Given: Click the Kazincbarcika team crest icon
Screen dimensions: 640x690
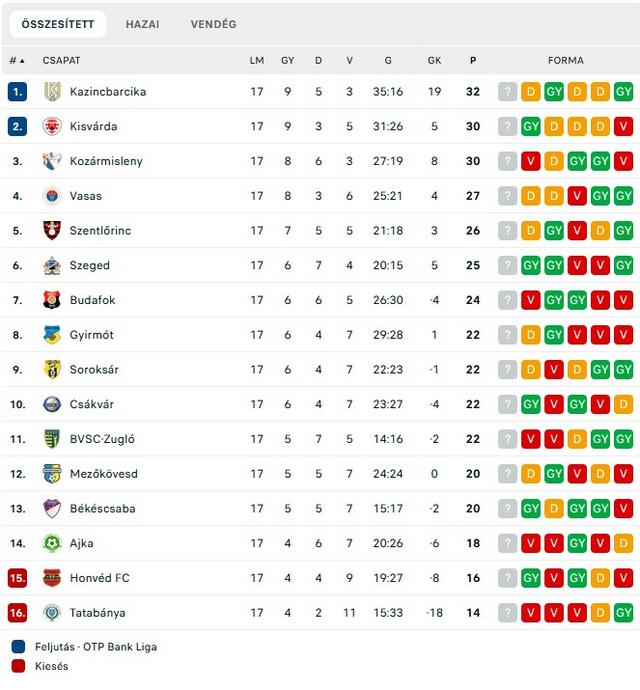Looking at the screenshot, I should [x=52, y=92].
